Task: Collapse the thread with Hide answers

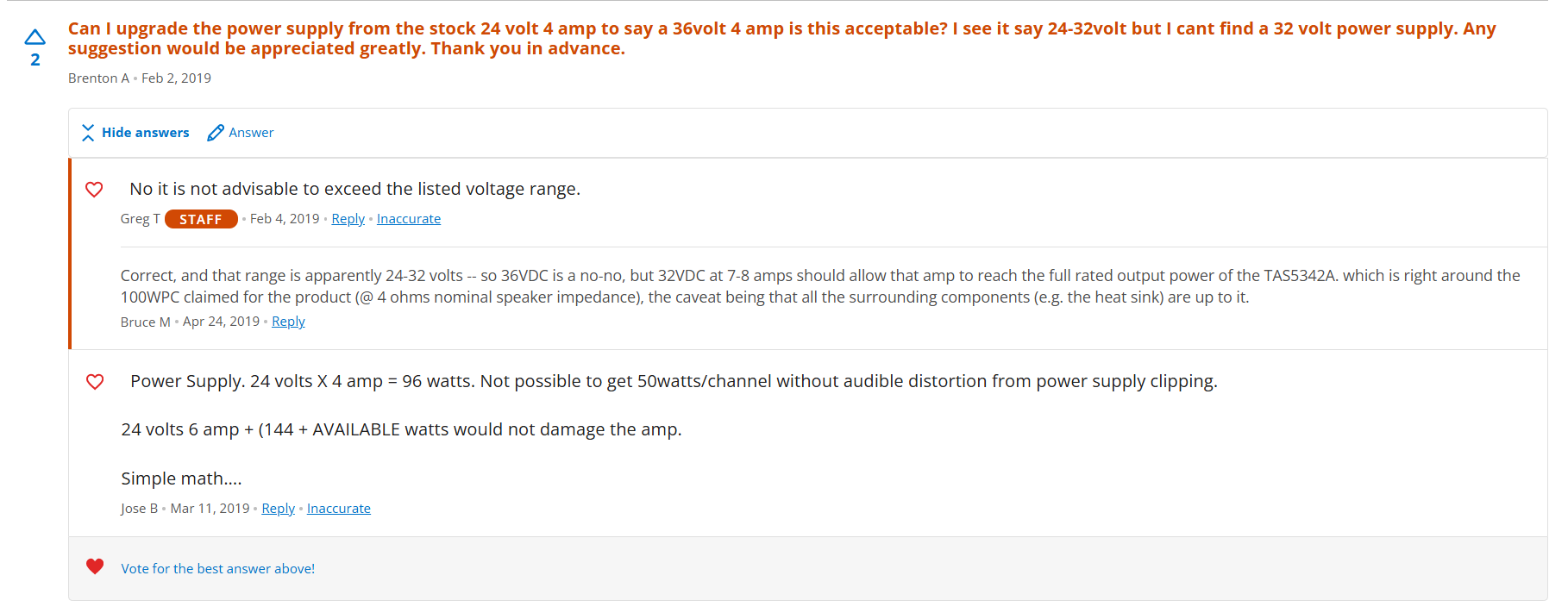Action: 145,133
